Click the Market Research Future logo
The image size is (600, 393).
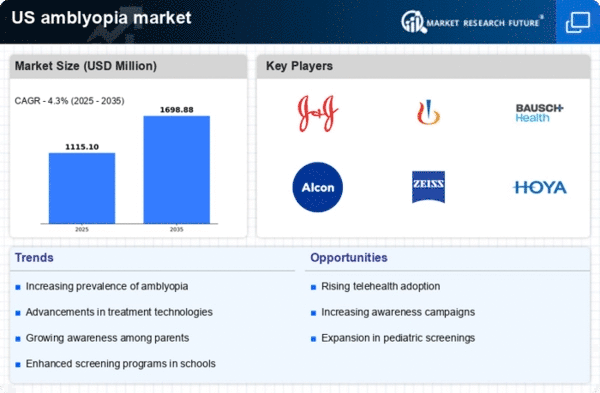(472, 22)
